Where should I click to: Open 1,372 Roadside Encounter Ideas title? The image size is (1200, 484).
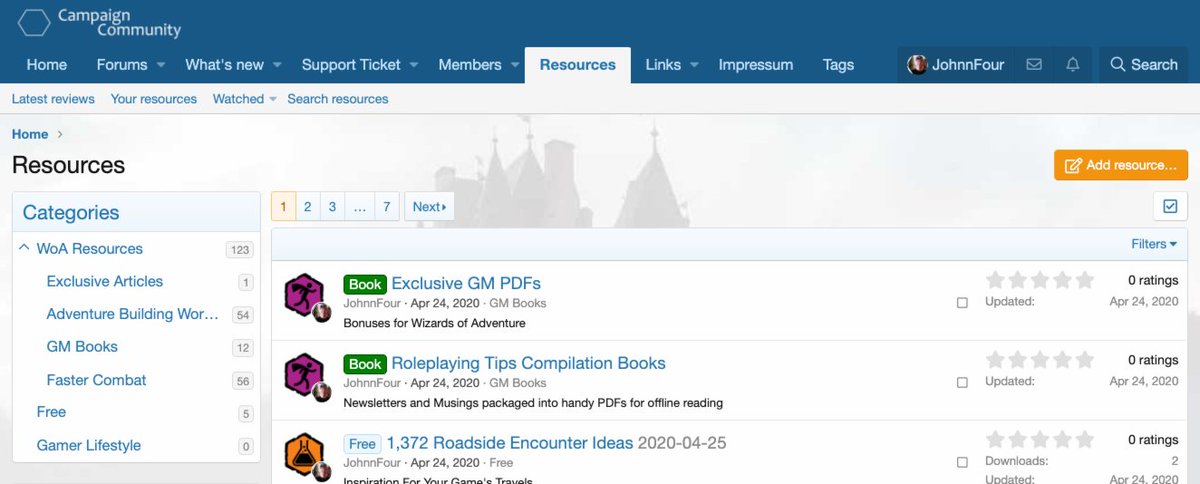[x=510, y=443]
